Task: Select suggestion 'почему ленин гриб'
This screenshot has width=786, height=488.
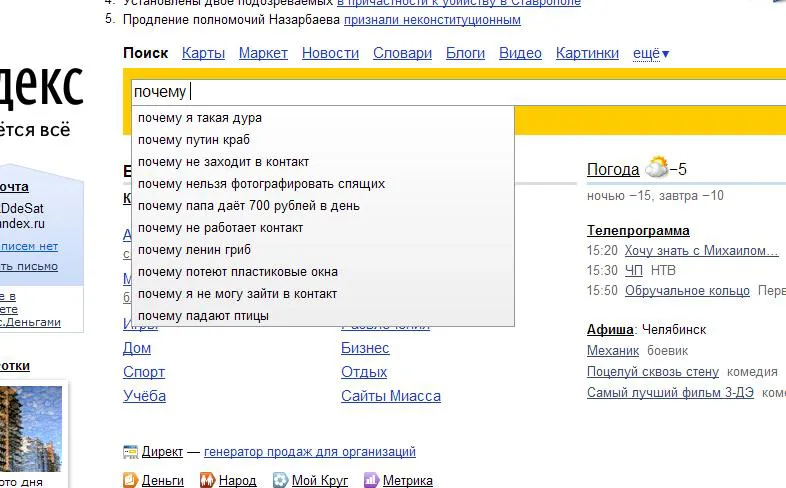Action: (x=323, y=250)
